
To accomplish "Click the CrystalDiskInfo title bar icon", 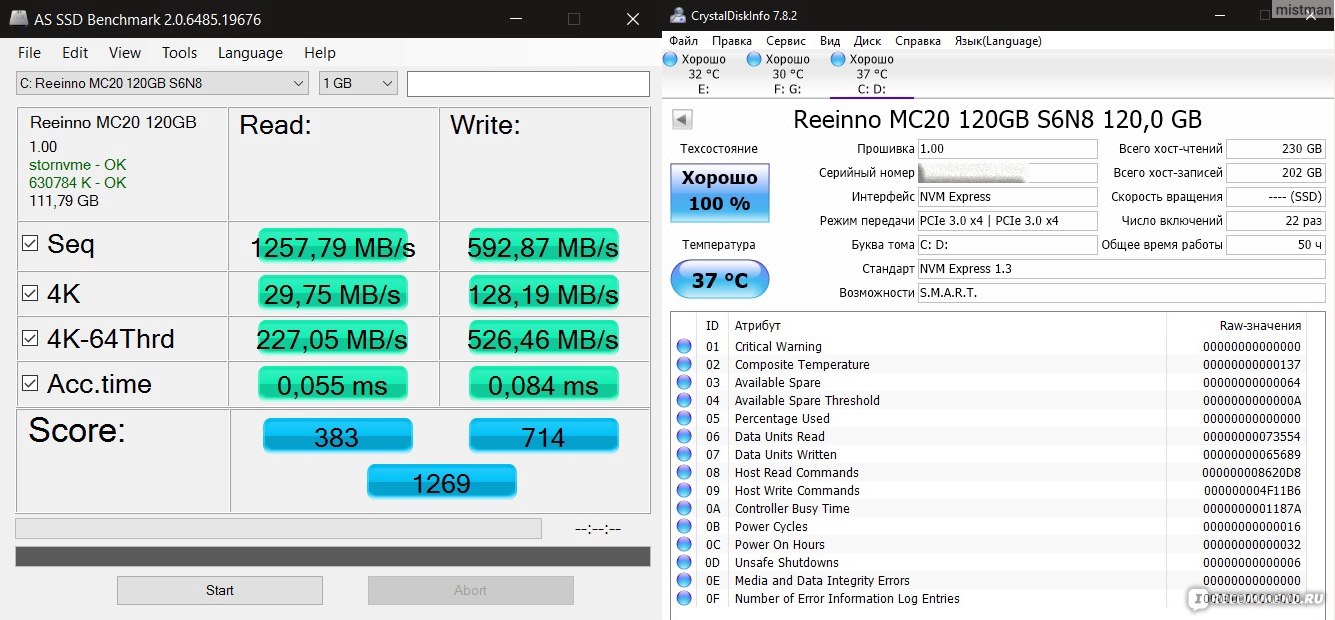I will [x=678, y=15].
